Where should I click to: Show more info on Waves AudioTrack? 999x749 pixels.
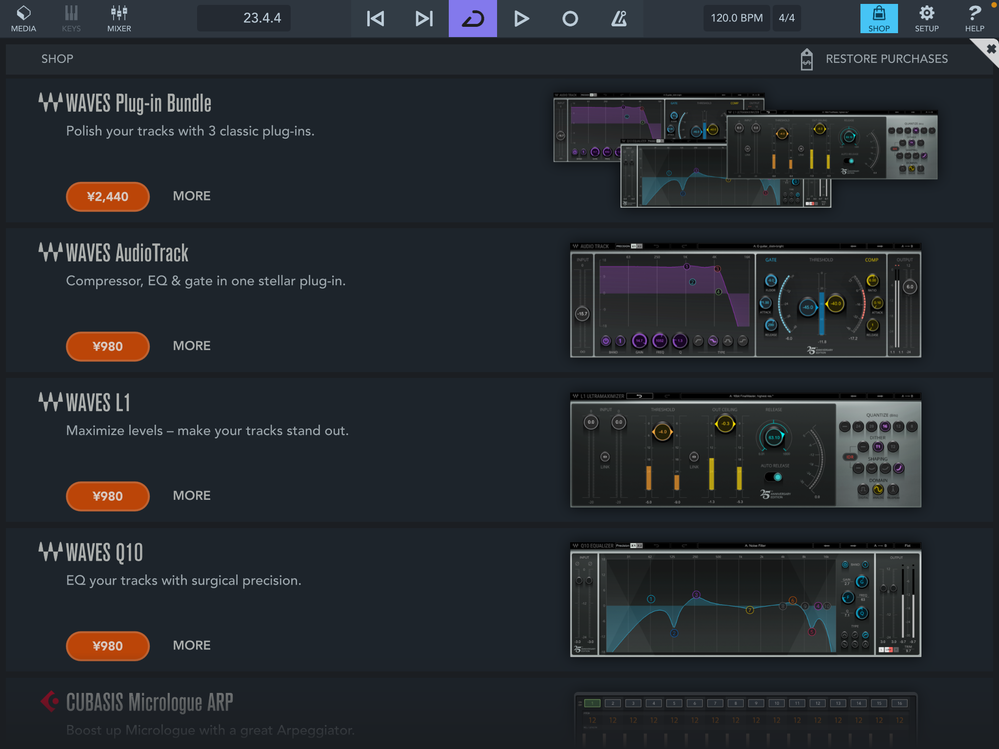tap(191, 346)
